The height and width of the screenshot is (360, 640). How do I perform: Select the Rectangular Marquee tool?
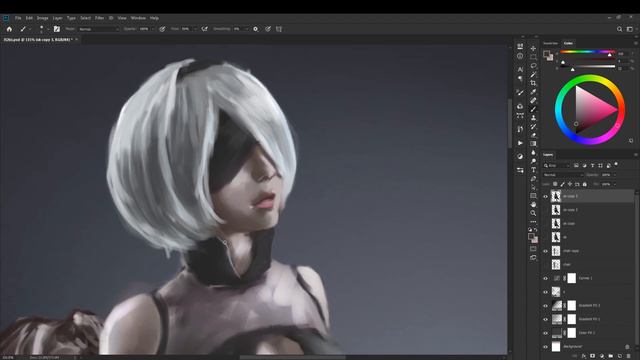533,57
